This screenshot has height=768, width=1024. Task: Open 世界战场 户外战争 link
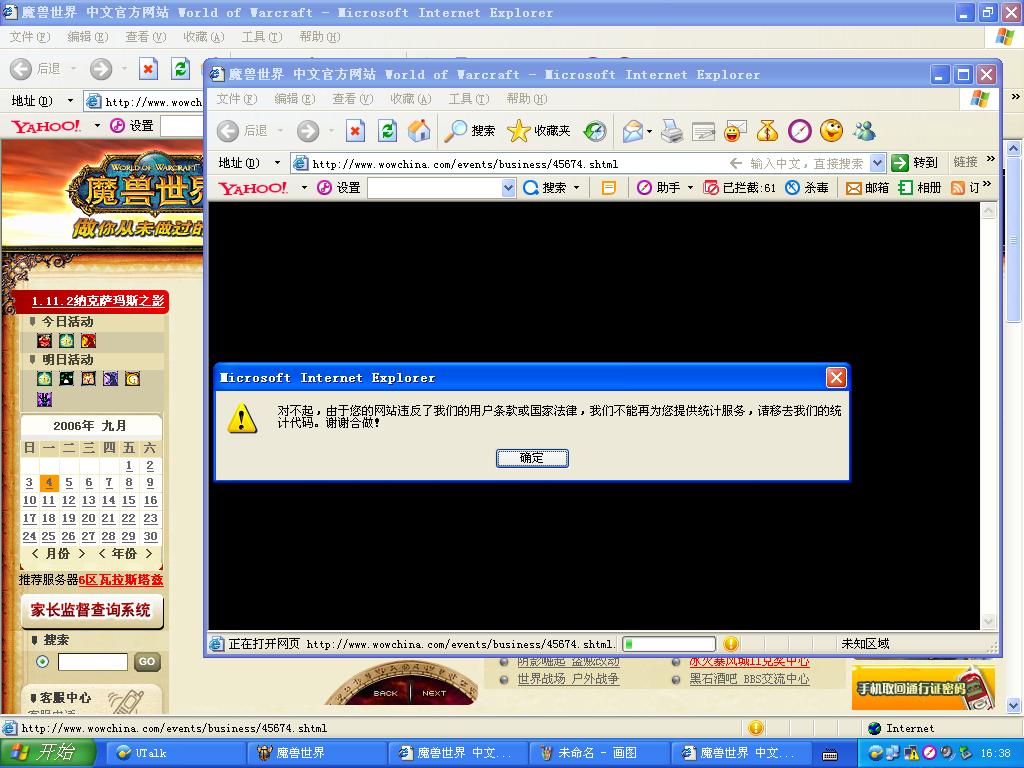568,679
